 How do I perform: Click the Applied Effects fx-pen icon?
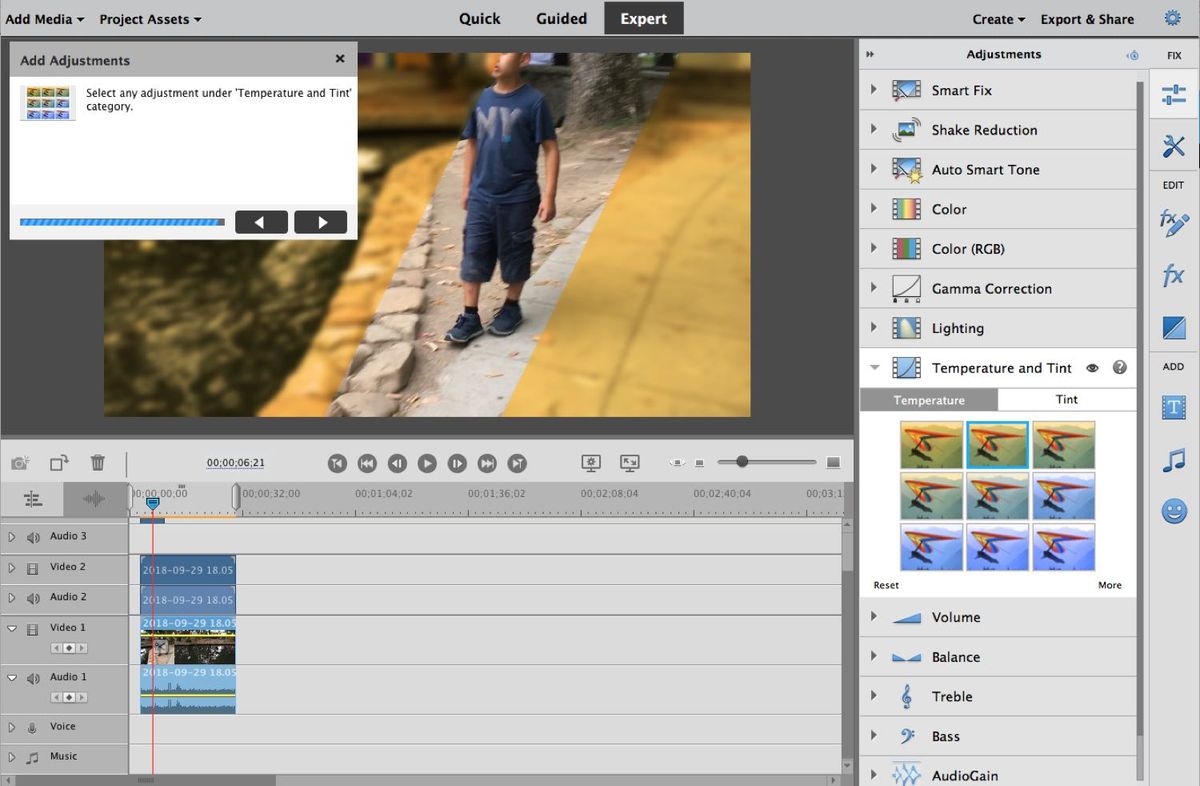(1174, 223)
